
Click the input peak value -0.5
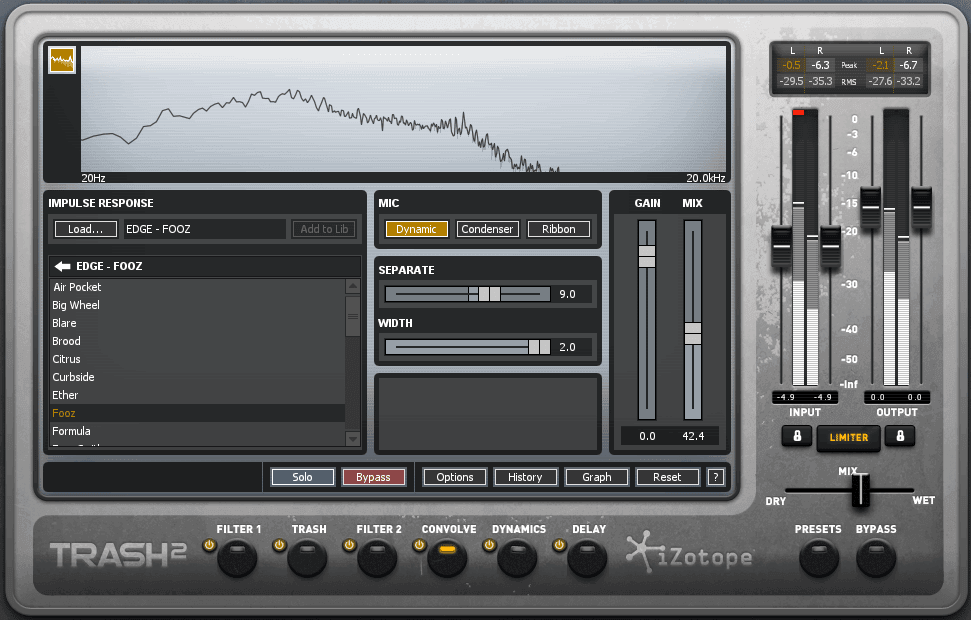click(791, 65)
